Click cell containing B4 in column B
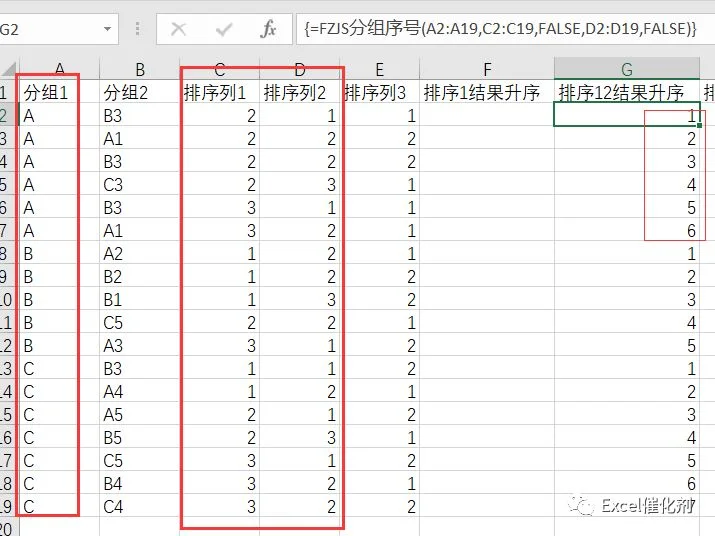Viewport: 715px width, 536px height. point(140,484)
